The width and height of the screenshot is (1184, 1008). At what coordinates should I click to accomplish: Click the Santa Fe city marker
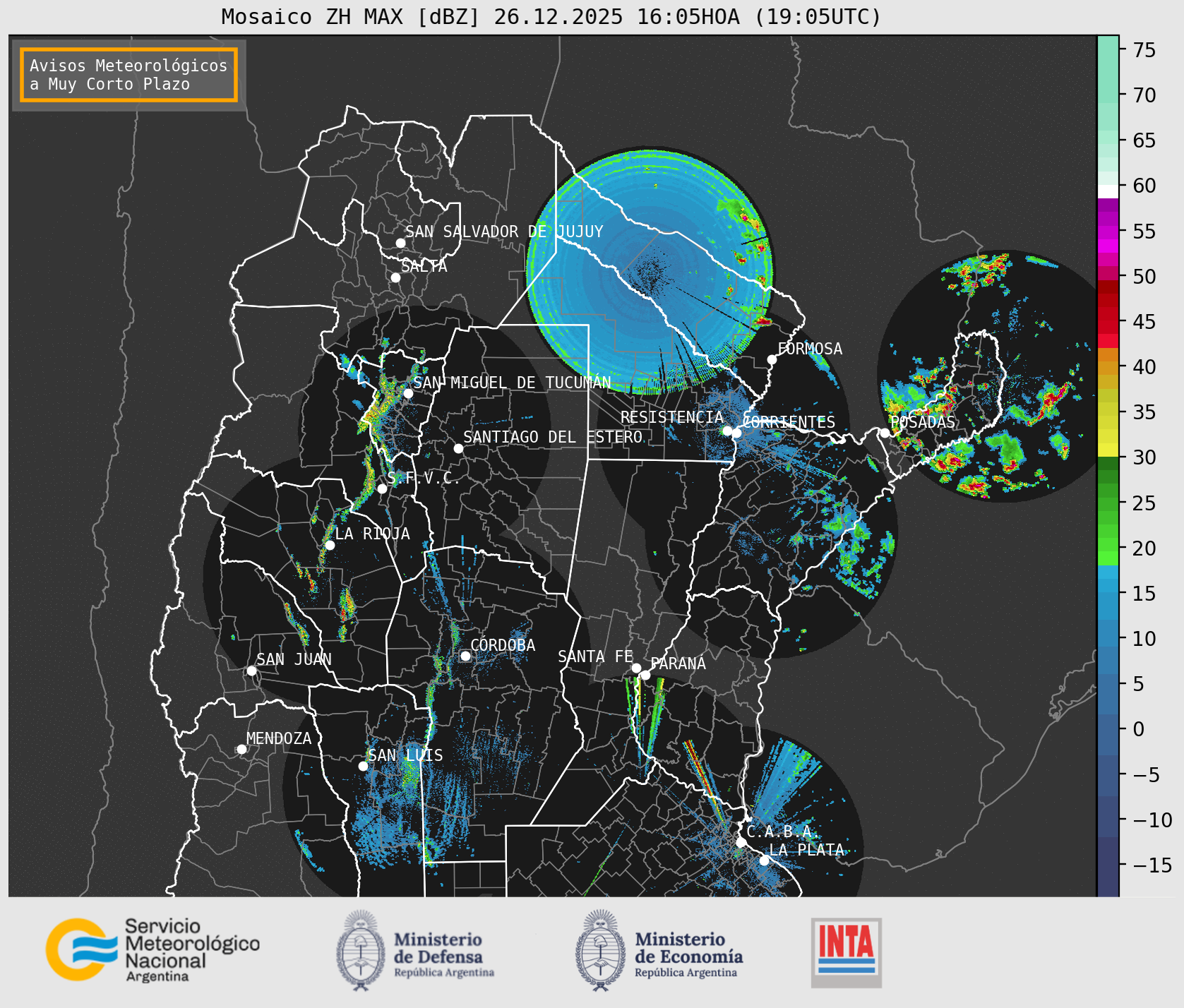coord(636,668)
